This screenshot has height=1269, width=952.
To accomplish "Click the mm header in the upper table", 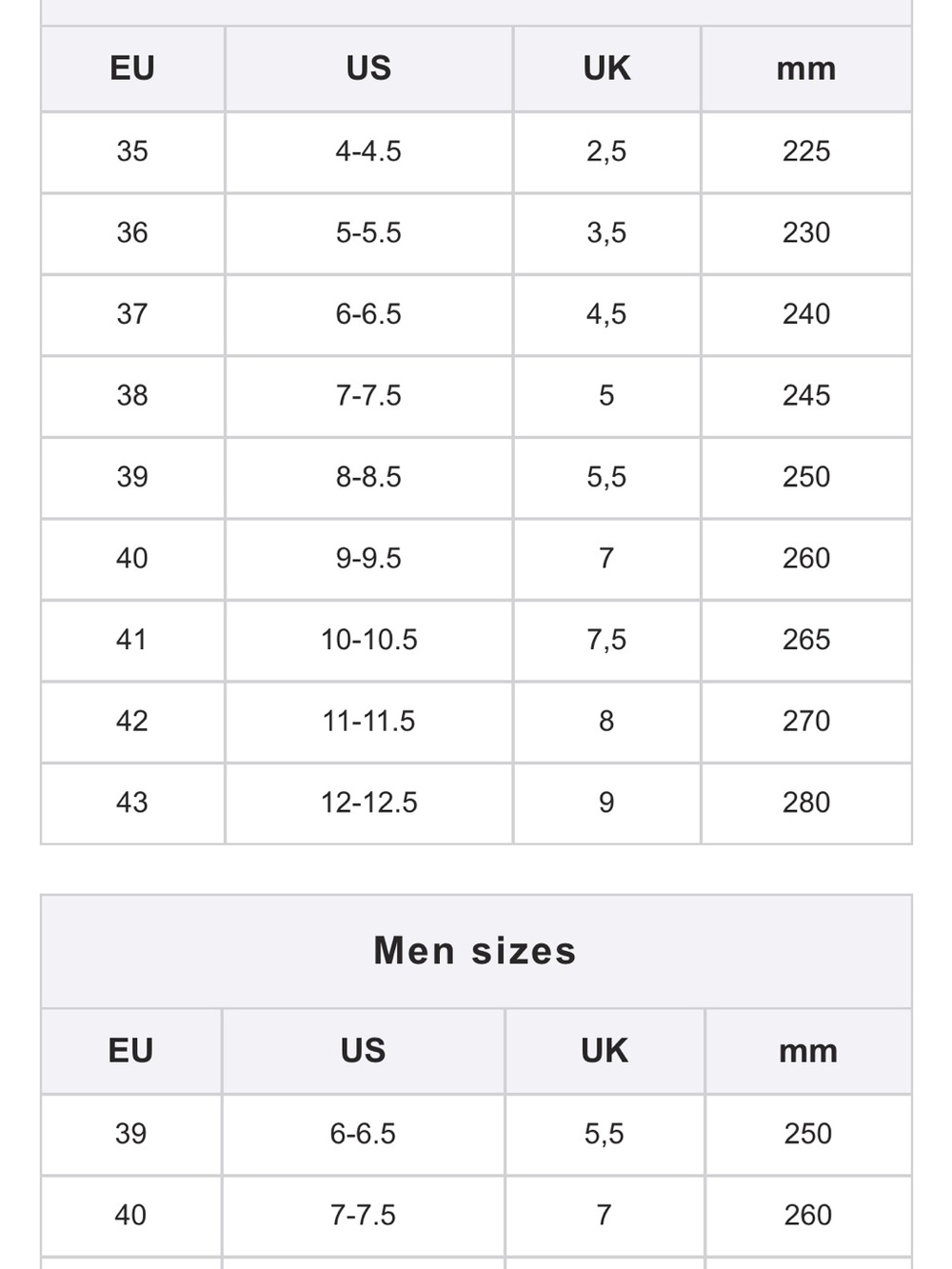I will [x=806, y=69].
